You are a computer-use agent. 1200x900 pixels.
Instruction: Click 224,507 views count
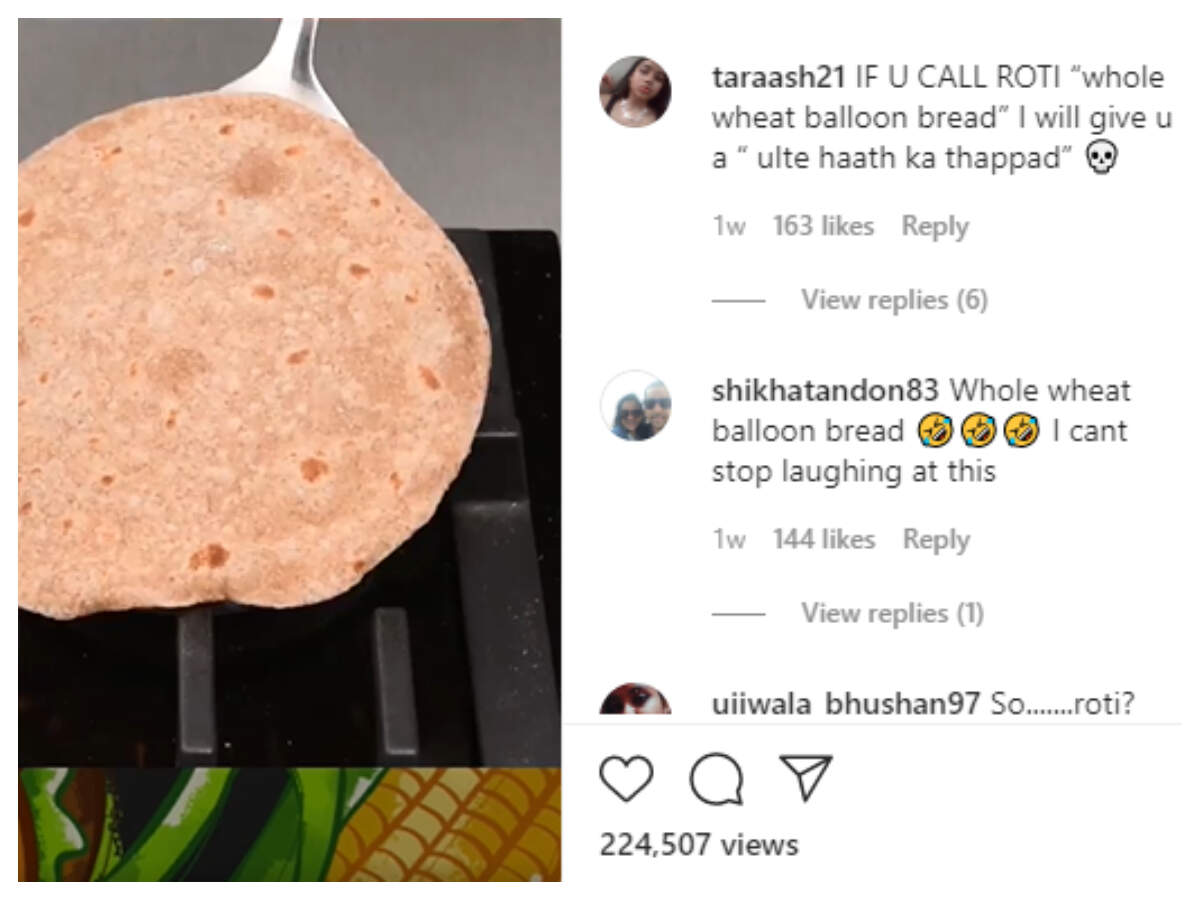[x=699, y=845]
